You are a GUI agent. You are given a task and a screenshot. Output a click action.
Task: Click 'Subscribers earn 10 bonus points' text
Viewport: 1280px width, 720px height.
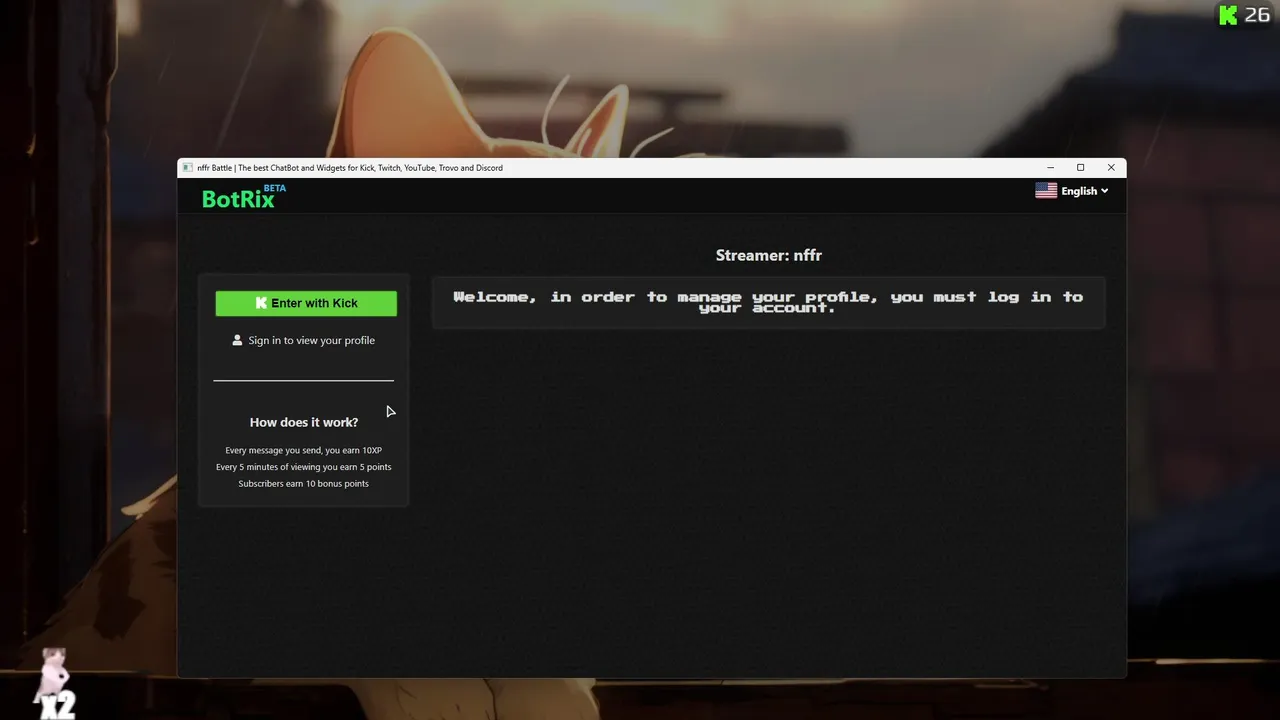(304, 484)
